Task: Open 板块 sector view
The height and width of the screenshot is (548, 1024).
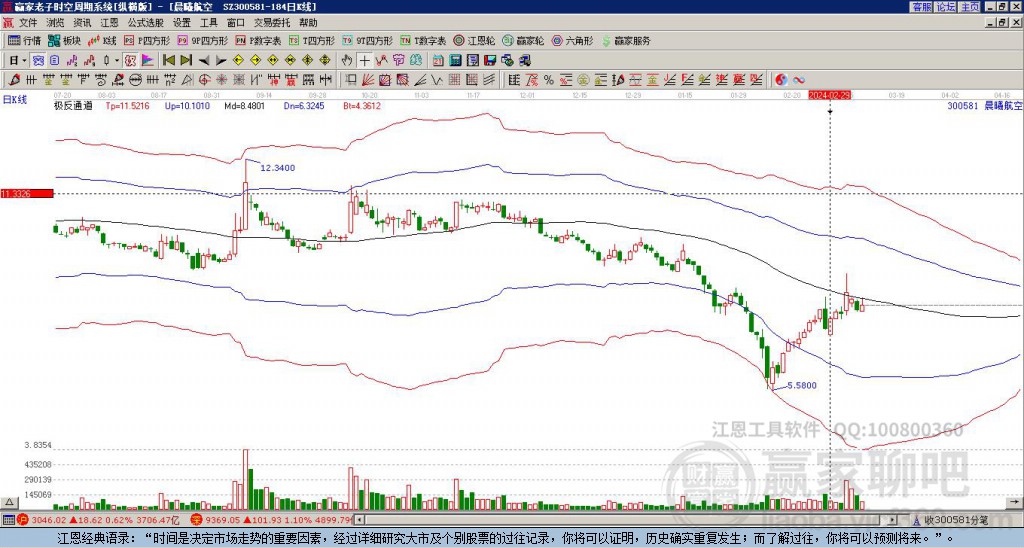Action: pos(65,40)
